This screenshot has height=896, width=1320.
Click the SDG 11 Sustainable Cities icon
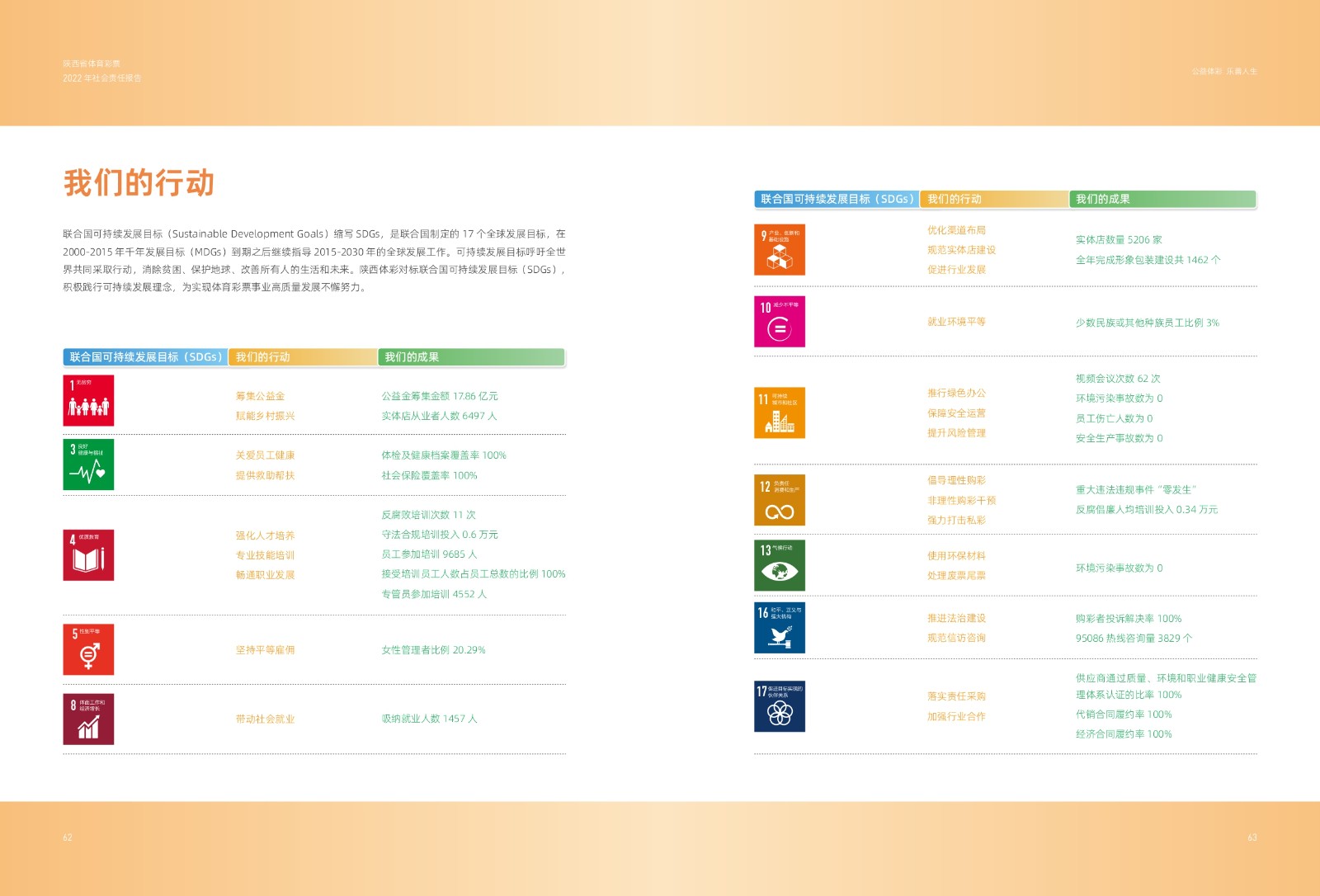(x=780, y=413)
